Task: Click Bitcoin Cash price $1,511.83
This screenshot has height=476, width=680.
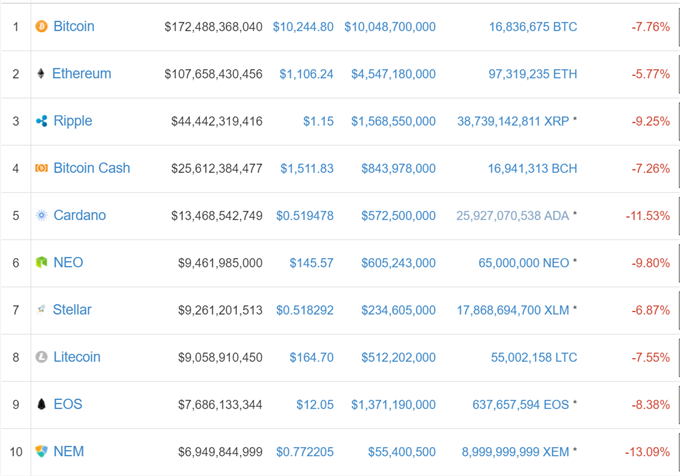Action: [307, 169]
